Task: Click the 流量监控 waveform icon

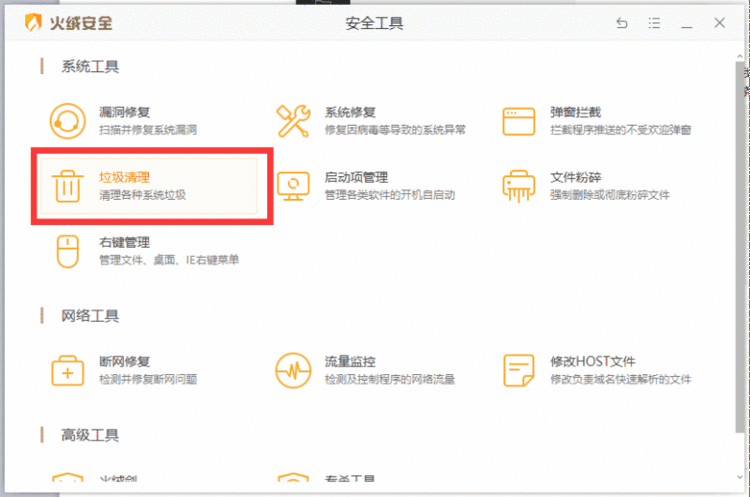Action: 294,370
